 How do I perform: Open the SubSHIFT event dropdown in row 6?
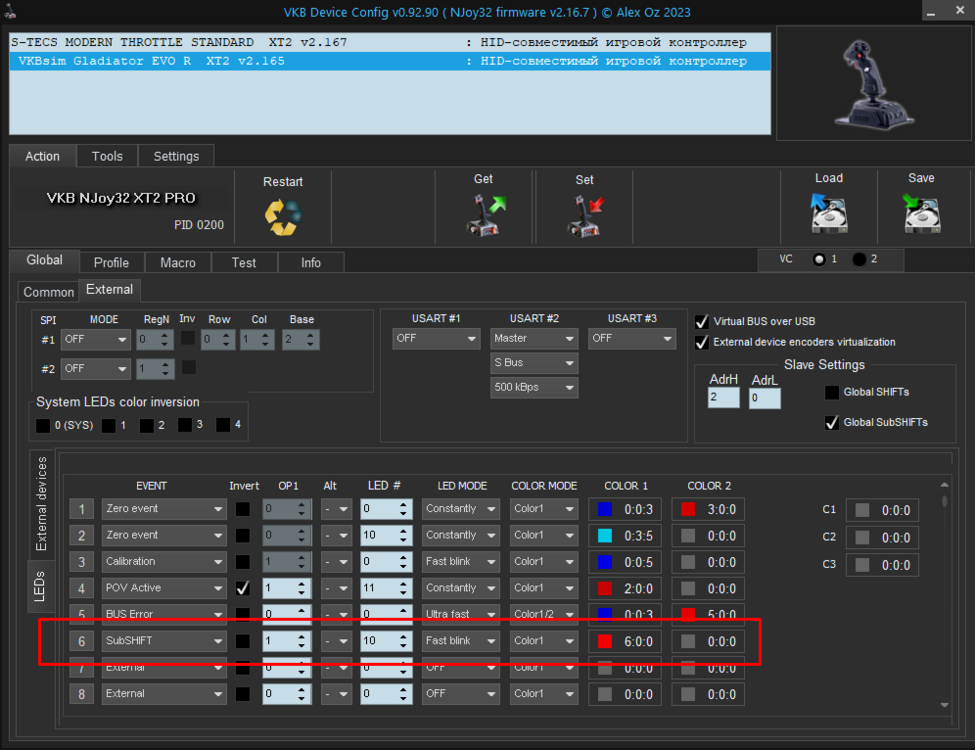pyautogui.click(x=164, y=641)
